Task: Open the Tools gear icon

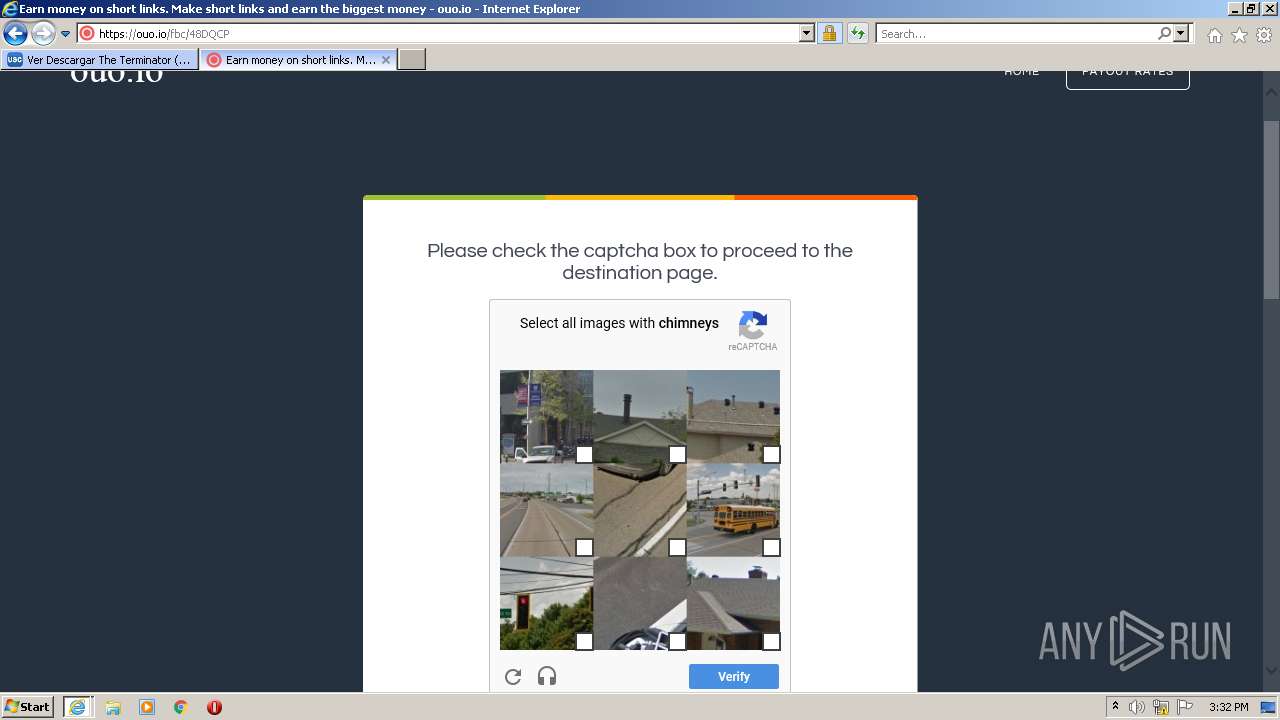Action: point(1264,35)
